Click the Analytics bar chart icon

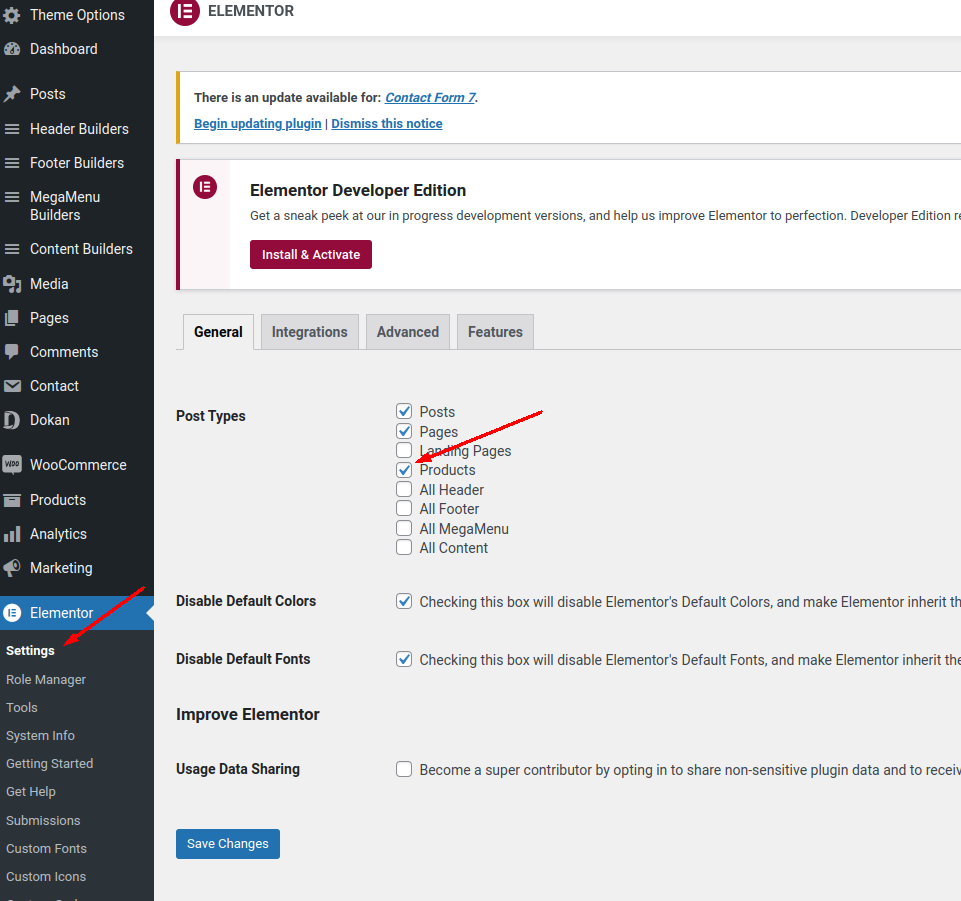[12, 534]
